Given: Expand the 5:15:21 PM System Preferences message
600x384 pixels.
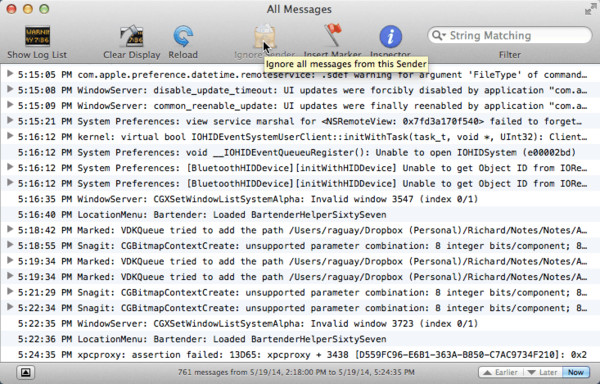Looking at the screenshot, I should click(x=10, y=120).
